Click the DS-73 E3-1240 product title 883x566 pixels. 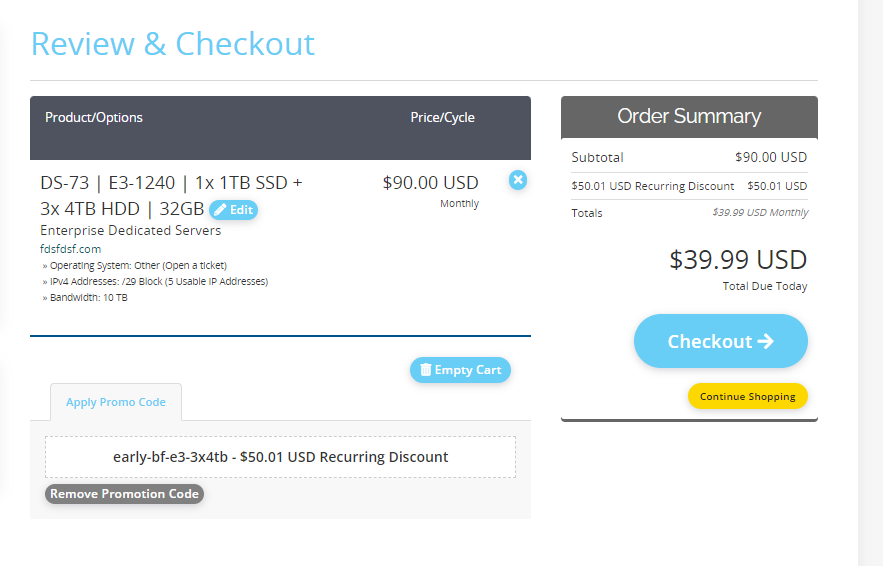point(171,195)
